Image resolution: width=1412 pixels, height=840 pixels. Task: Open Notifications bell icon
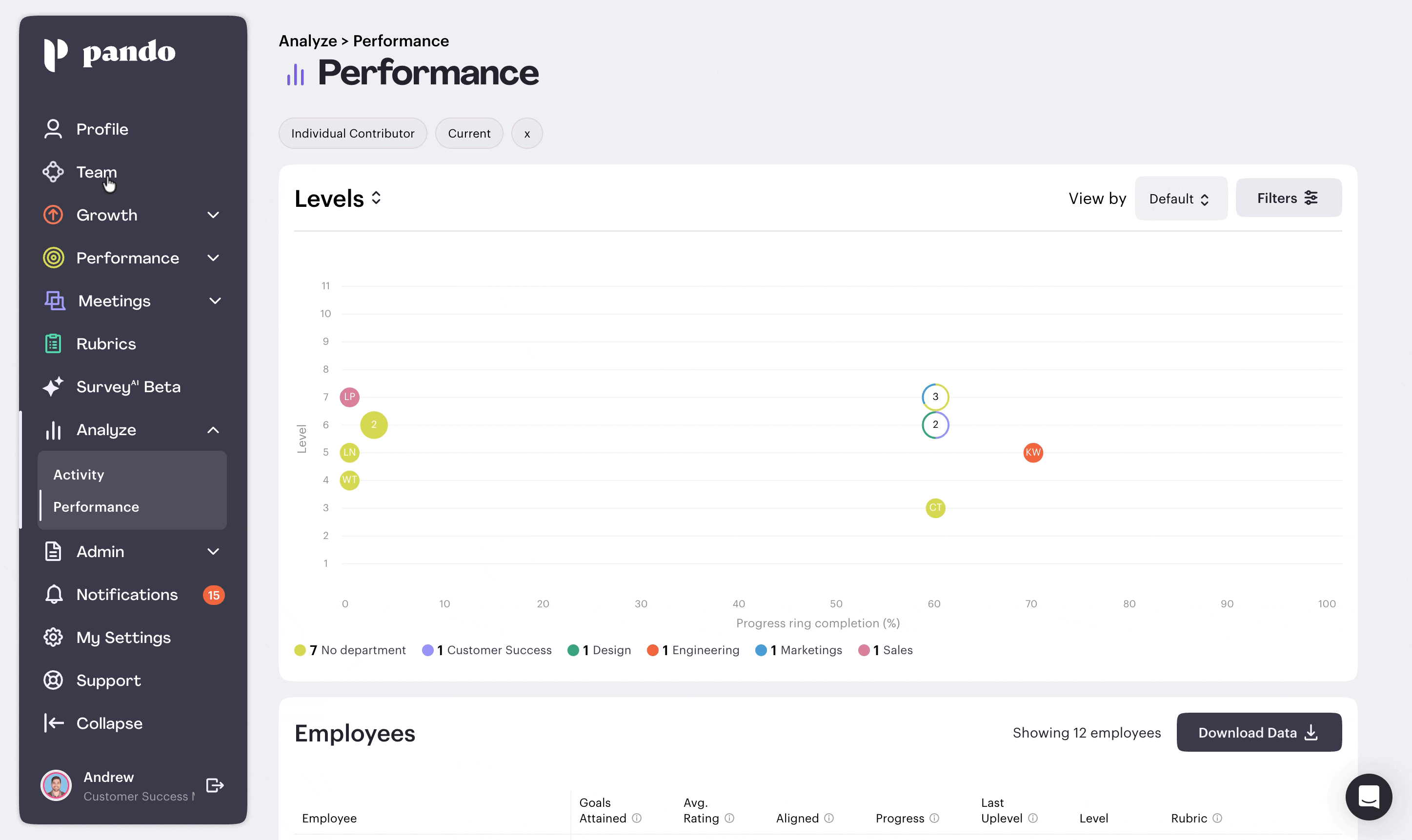point(54,595)
